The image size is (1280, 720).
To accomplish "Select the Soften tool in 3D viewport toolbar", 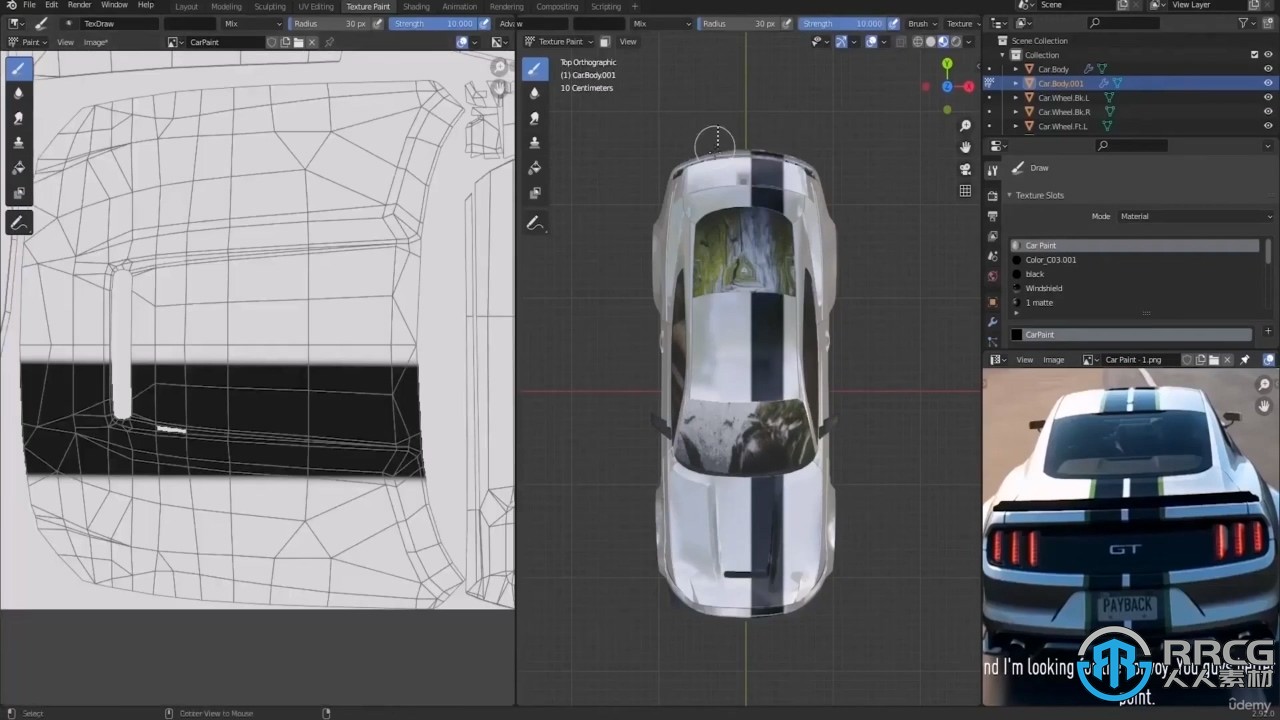I will point(535,93).
